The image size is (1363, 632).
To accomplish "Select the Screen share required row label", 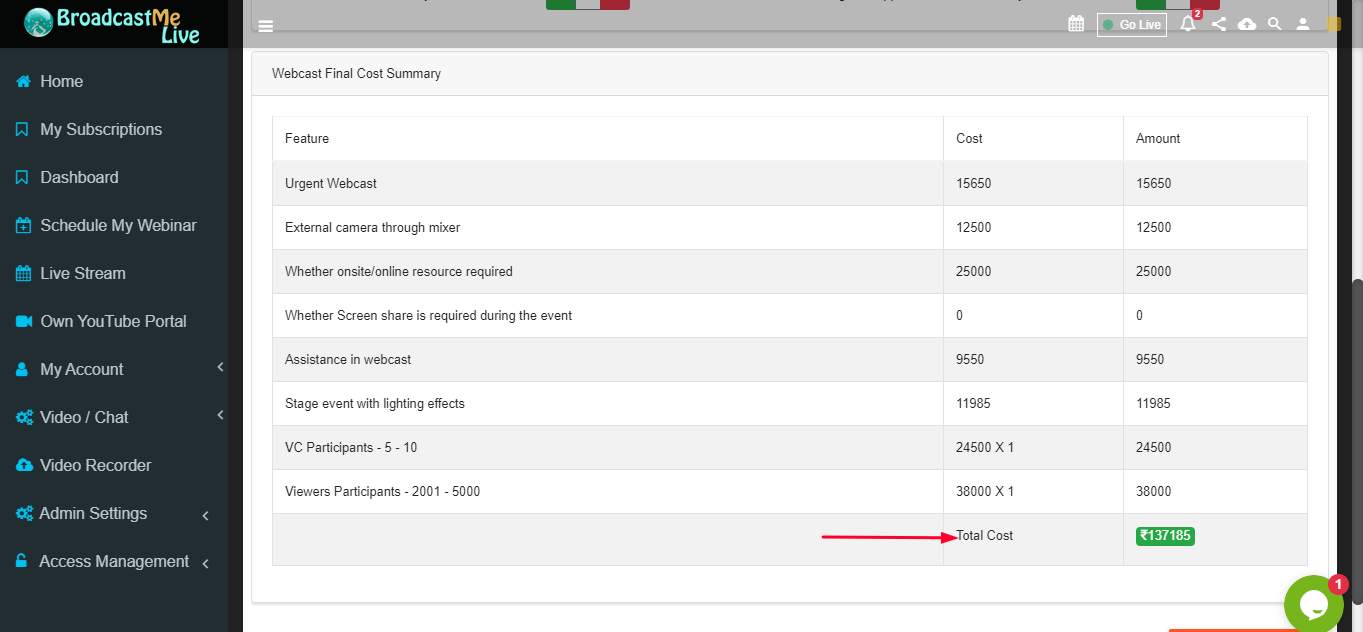I will pyautogui.click(x=428, y=316).
